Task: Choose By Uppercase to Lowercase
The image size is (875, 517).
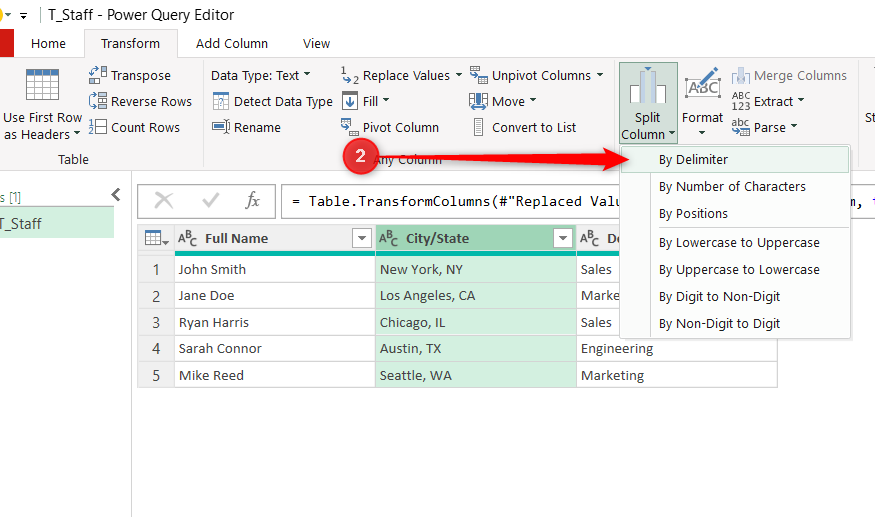Action: coord(735,270)
